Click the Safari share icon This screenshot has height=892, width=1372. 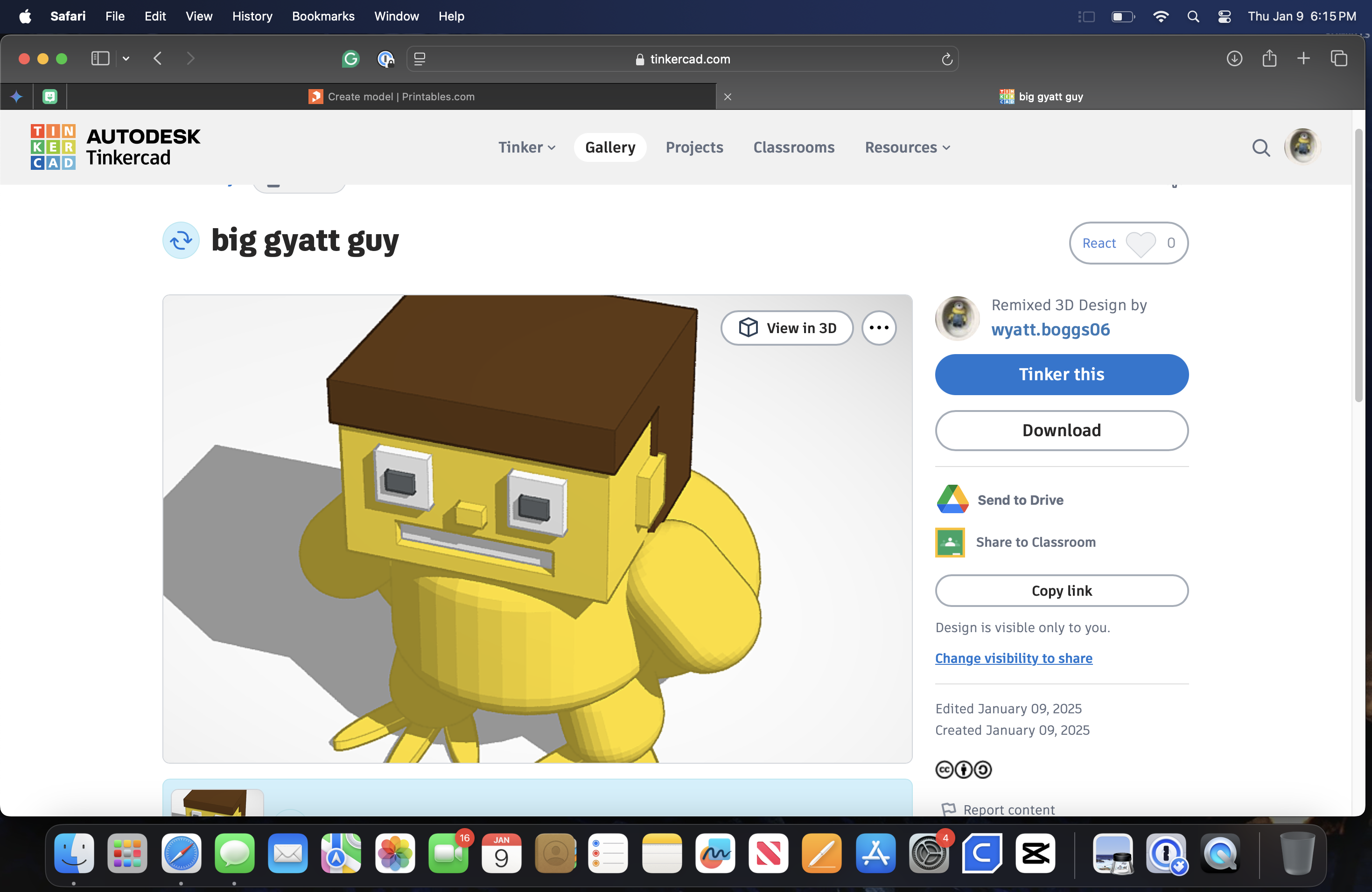pyautogui.click(x=1269, y=59)
